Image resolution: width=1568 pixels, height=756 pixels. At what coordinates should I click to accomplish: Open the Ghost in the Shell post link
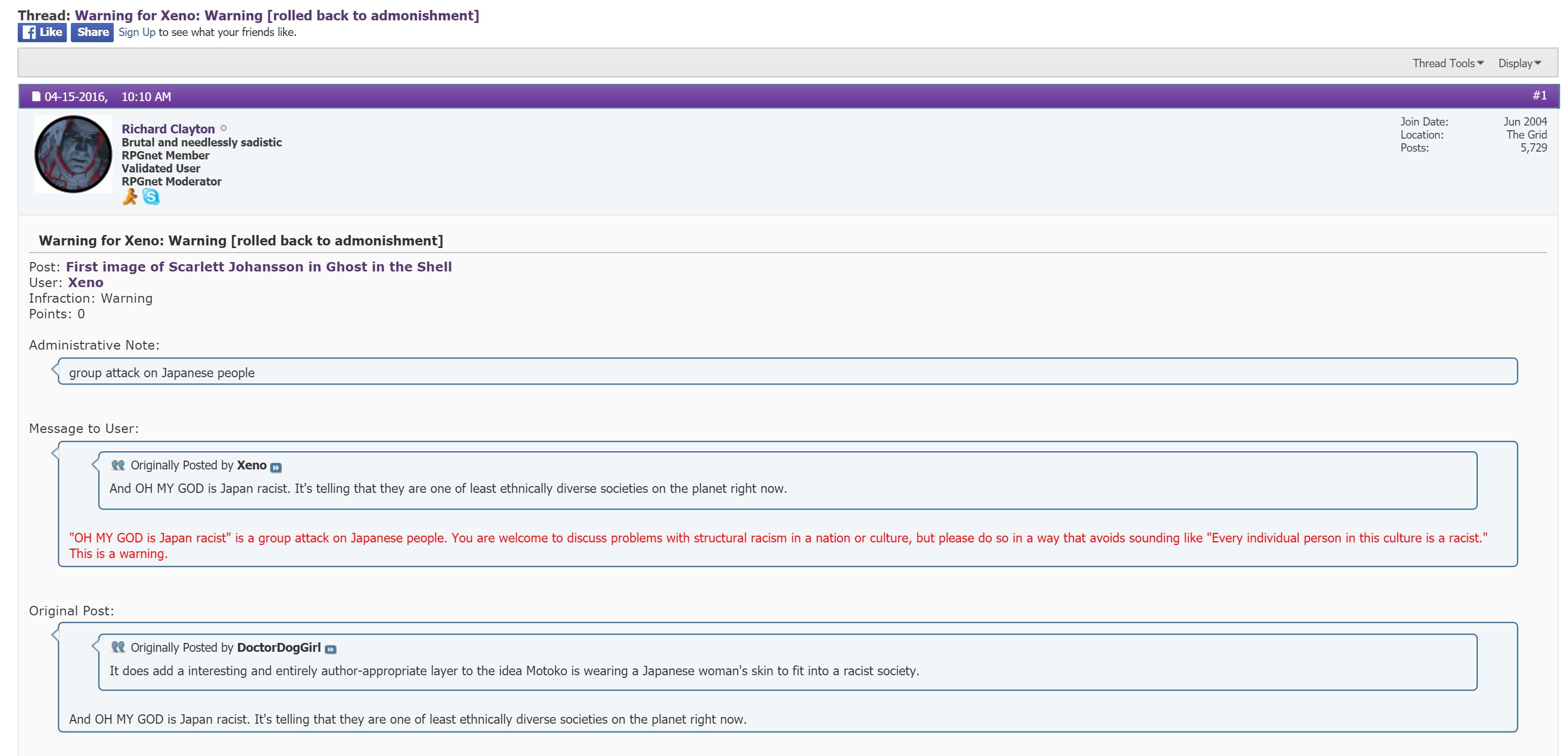[258, 267]
